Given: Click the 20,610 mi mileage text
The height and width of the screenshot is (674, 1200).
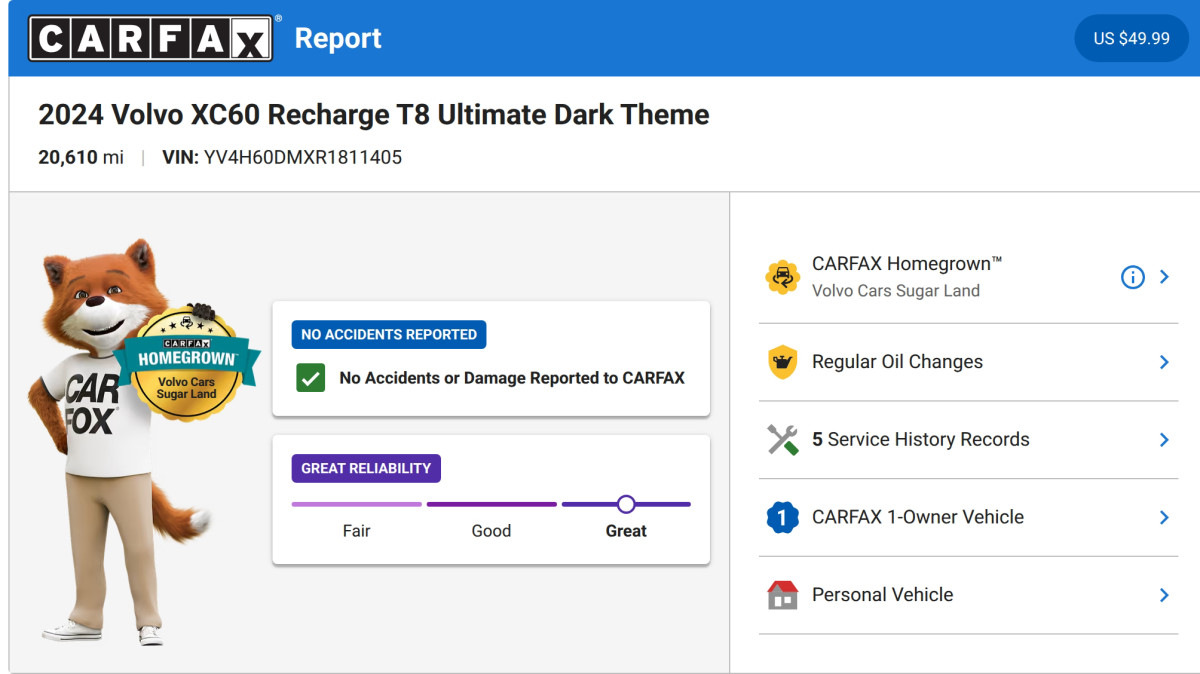Looking at the screenshot, I should pos(81,157).
